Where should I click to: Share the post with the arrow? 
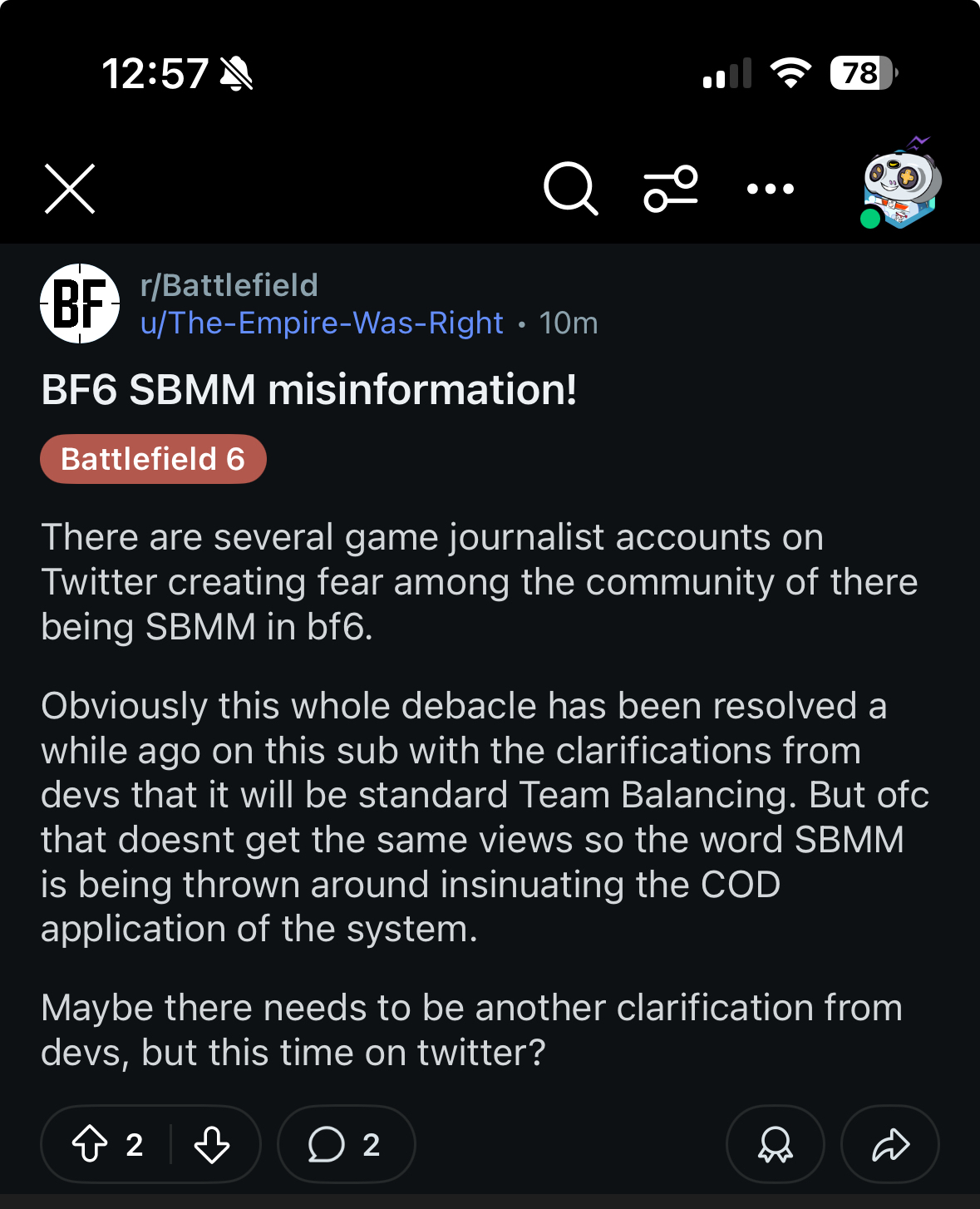coord(890,1144)
